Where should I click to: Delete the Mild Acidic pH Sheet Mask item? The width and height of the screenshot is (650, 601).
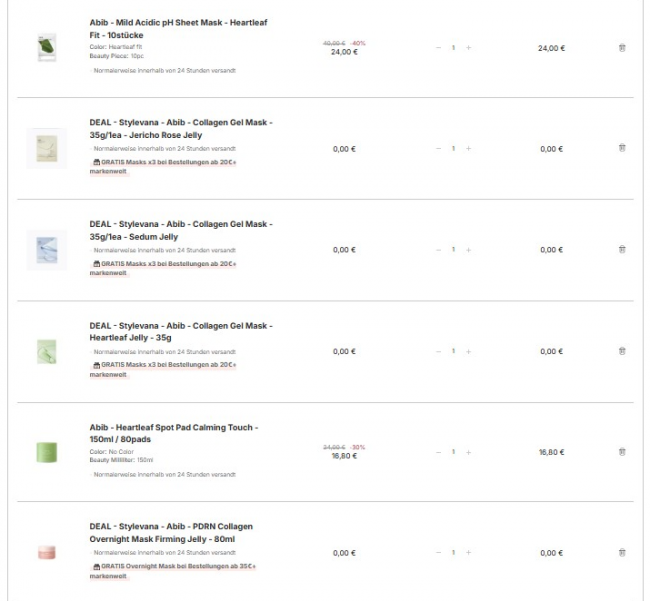[x=621, y=47]
